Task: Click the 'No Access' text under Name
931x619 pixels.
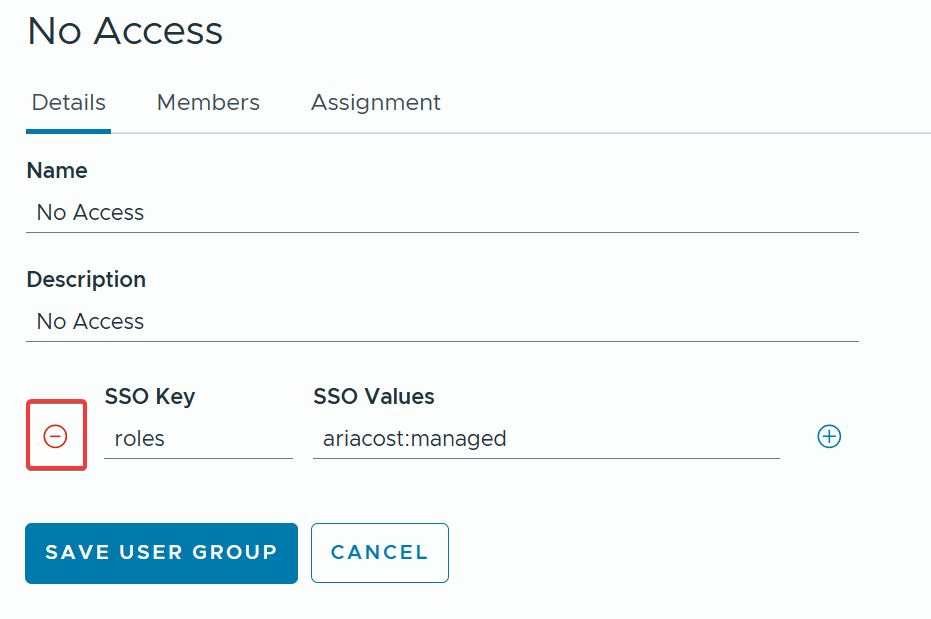Action: 90,212
